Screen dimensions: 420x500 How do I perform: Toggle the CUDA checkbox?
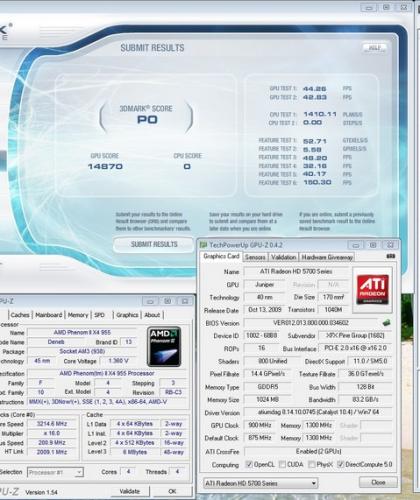coord(282,464)
